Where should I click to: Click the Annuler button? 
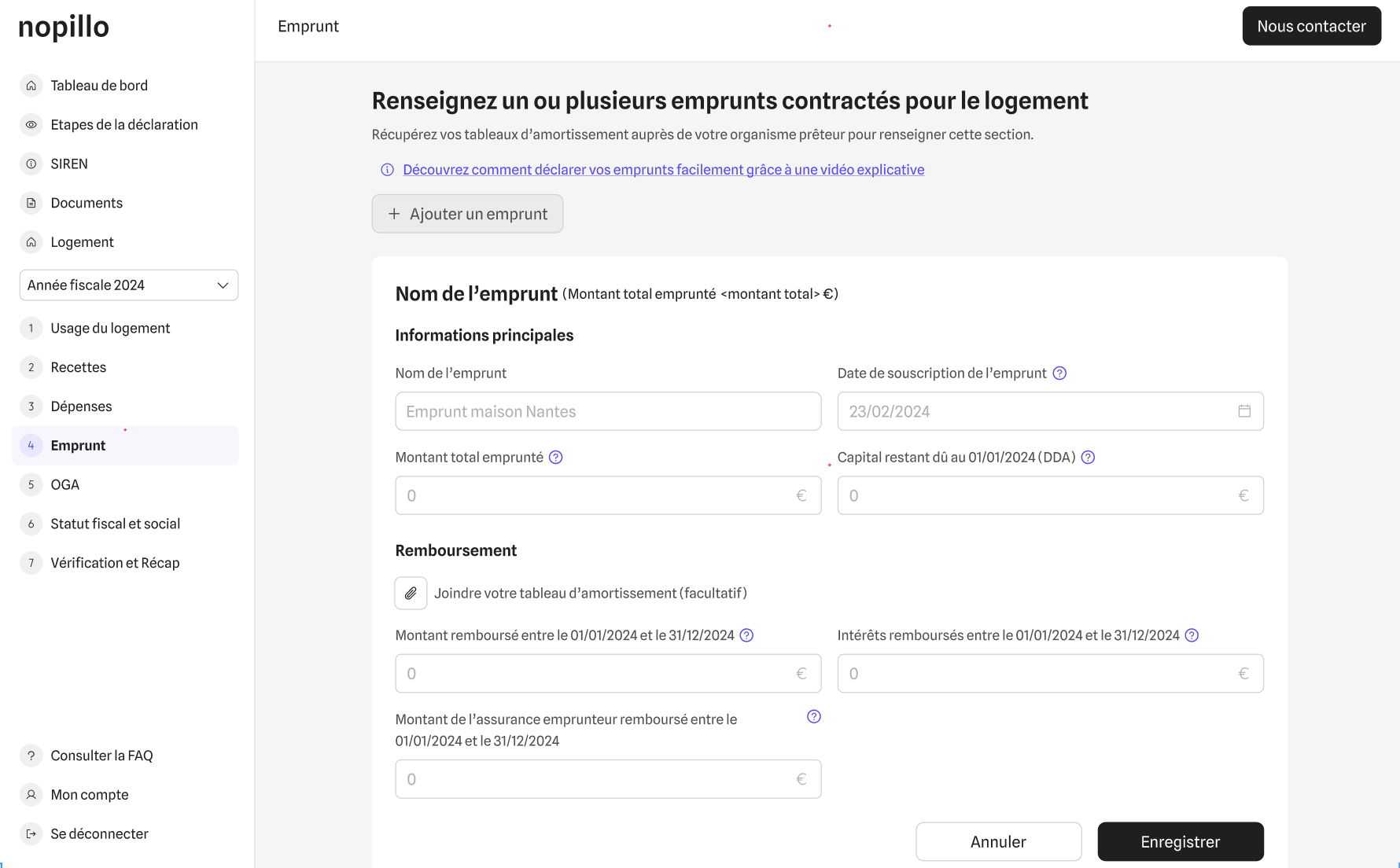click(x=998, y=842)
